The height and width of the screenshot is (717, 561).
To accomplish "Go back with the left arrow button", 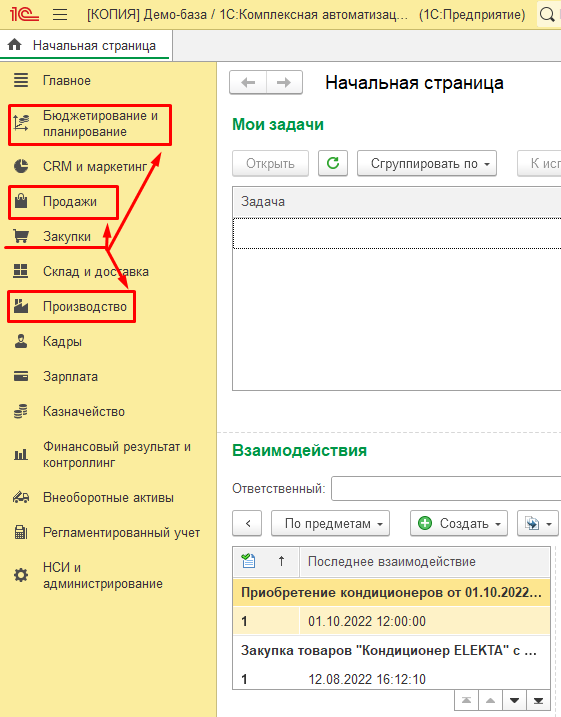I will tap(248, 83).
